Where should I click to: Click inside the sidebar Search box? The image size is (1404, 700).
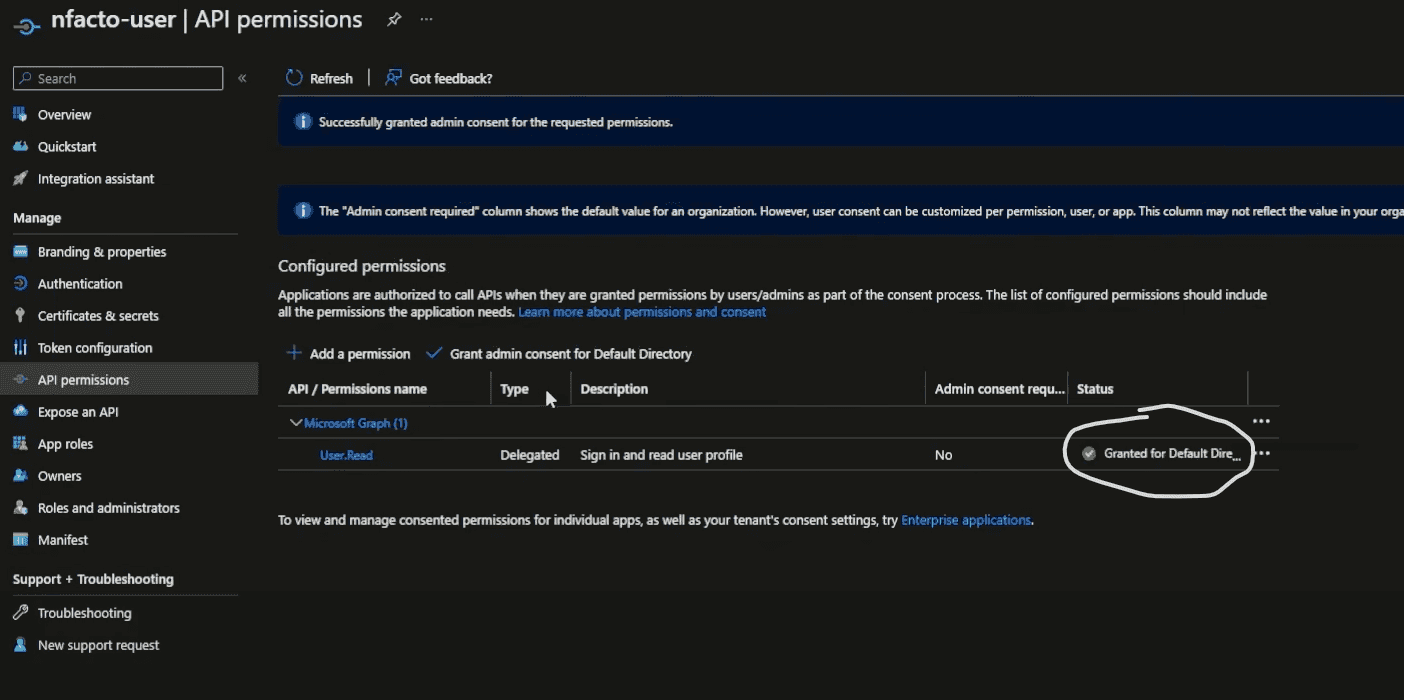117,77
